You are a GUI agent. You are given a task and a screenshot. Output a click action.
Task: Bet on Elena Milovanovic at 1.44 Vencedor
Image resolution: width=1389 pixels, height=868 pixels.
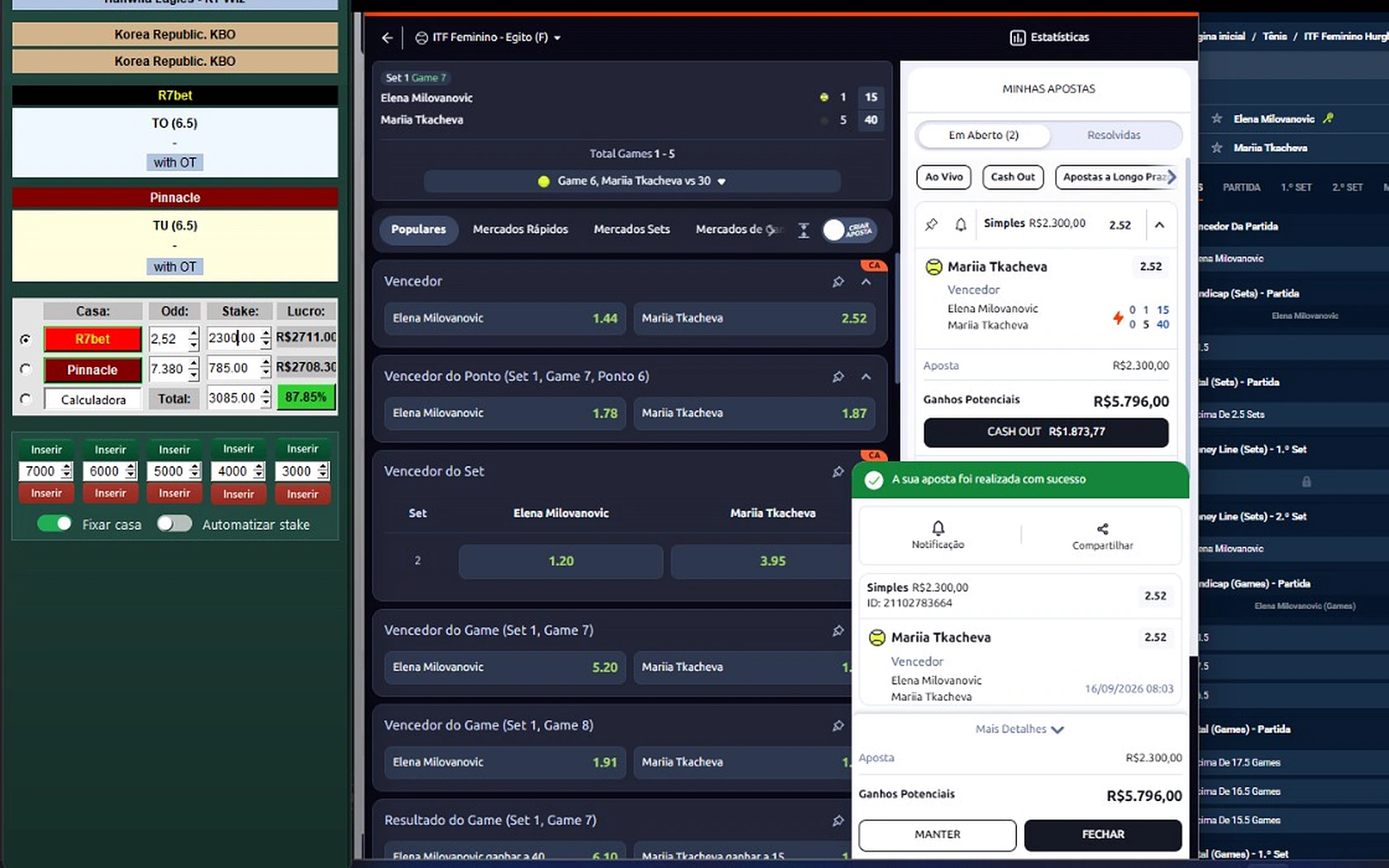tap(505, 318)
